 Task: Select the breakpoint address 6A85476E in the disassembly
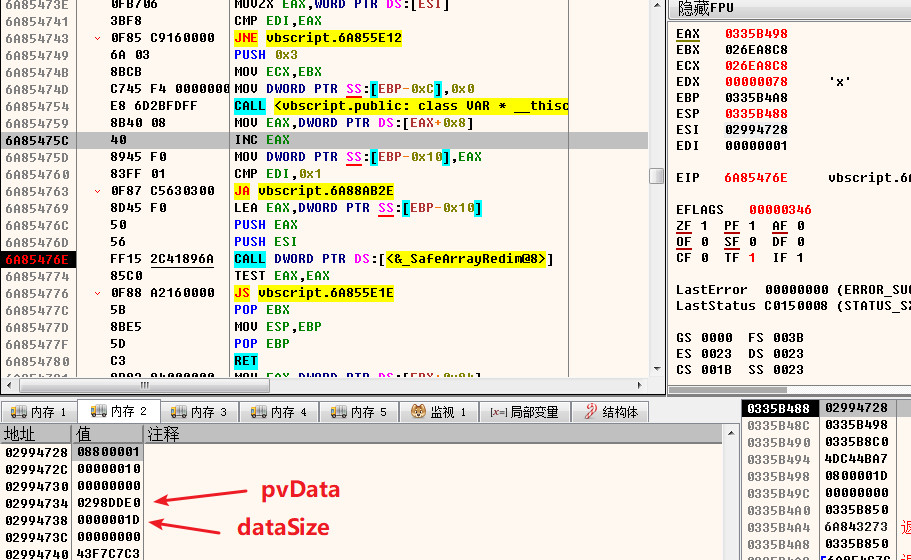coord(37,260)
